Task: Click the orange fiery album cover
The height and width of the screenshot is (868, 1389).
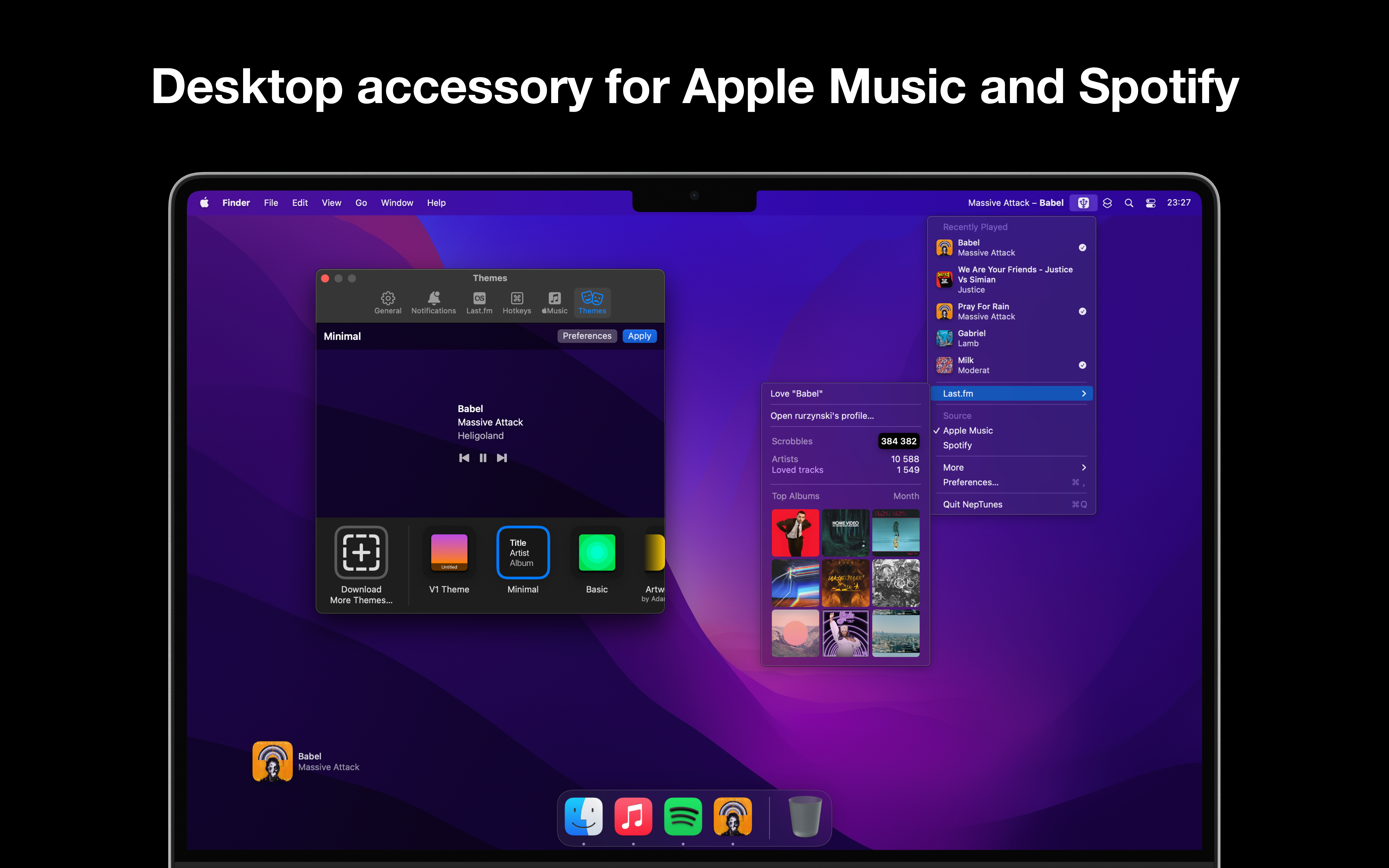Action: point(845,583)
